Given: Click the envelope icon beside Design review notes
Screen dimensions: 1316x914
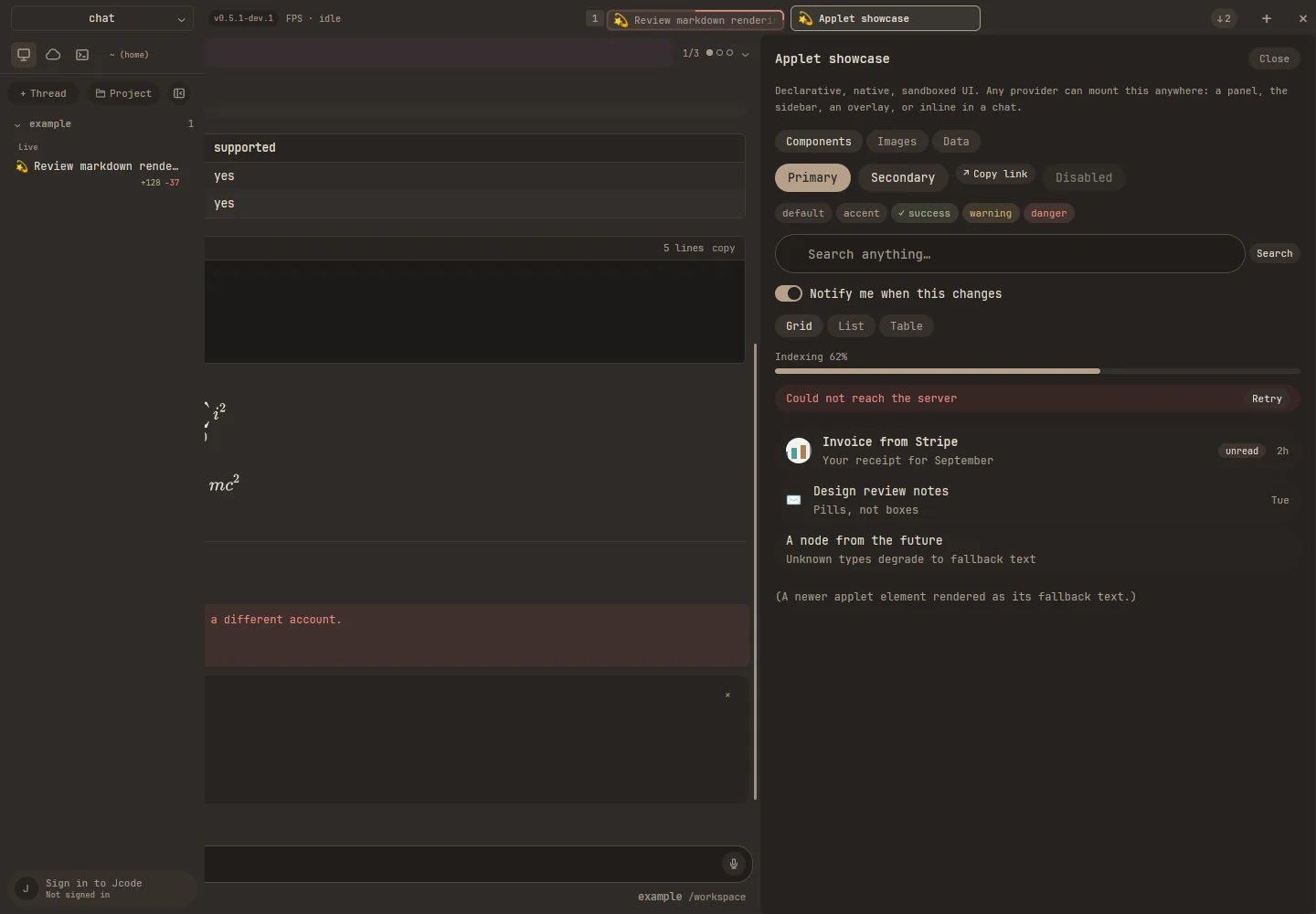Looking at the screenshot, I should coord(793,500).
